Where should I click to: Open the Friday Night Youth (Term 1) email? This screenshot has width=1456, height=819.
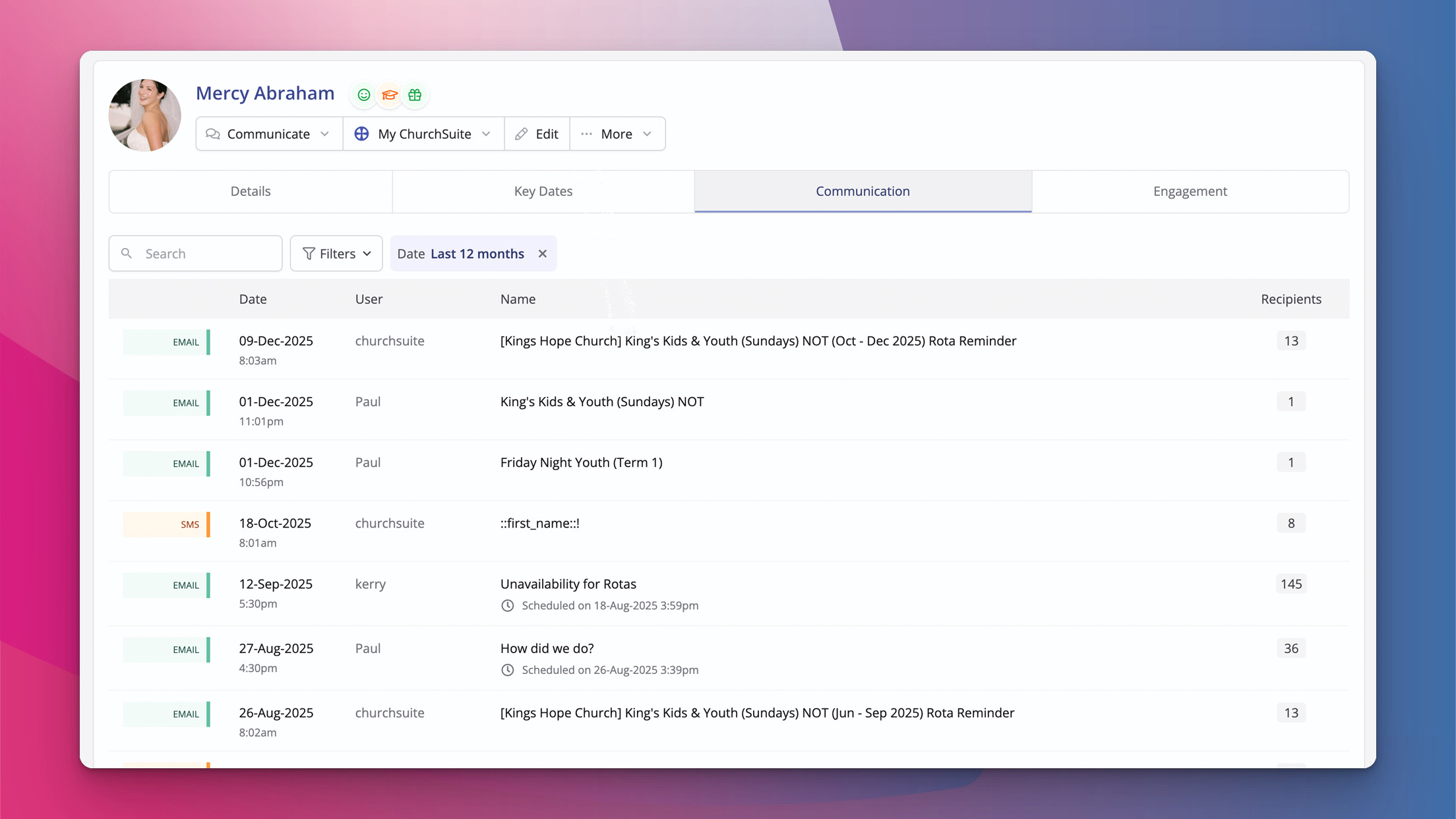pyautogui.click(x=581, y=463)
